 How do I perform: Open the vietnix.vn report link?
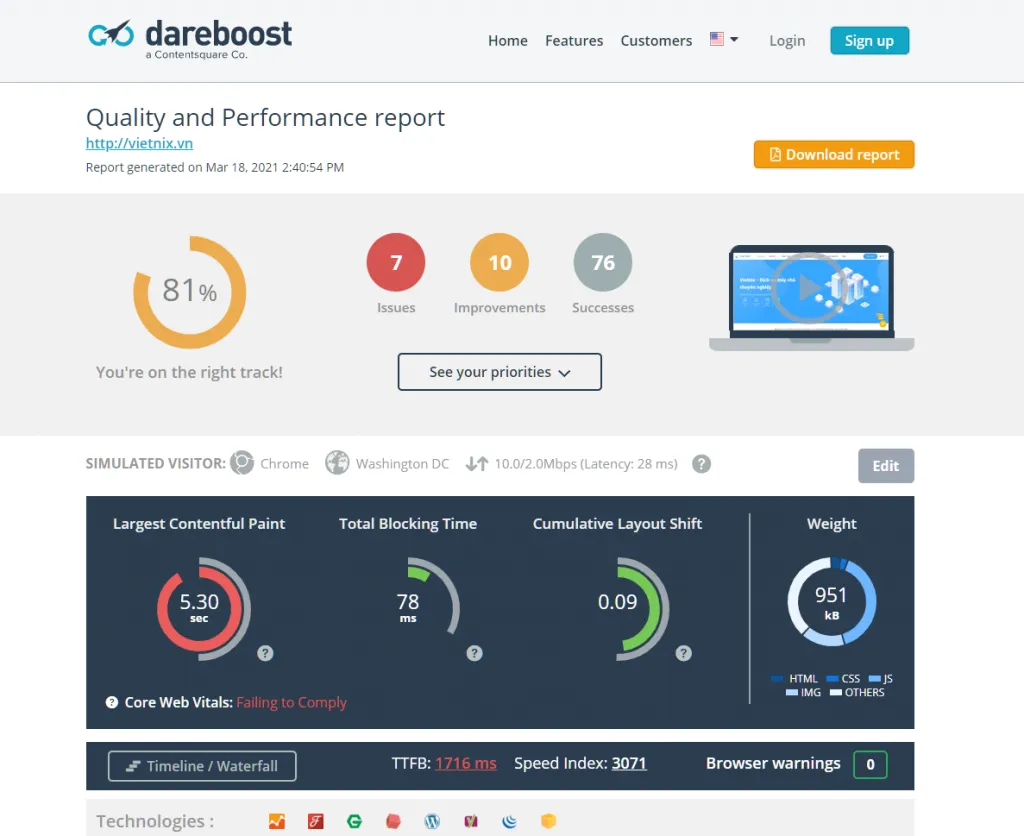pyautogui.click(x=139, y=143)
